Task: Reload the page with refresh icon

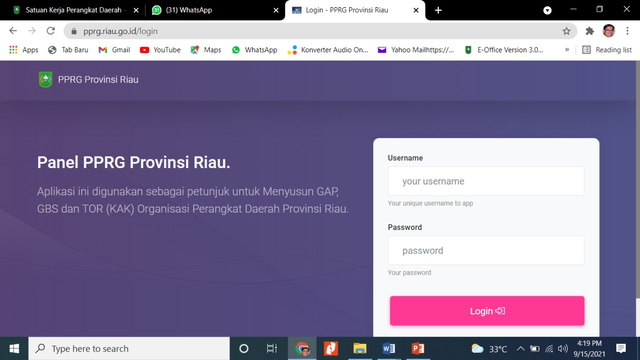Action: coord(51,31)
